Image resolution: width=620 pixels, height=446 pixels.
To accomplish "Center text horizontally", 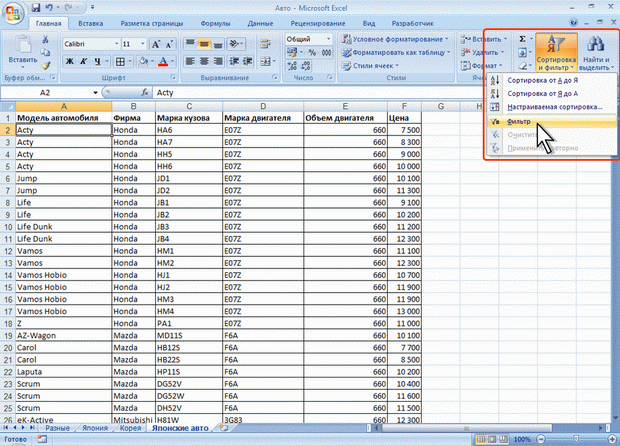I will click(x=204, y=61).
